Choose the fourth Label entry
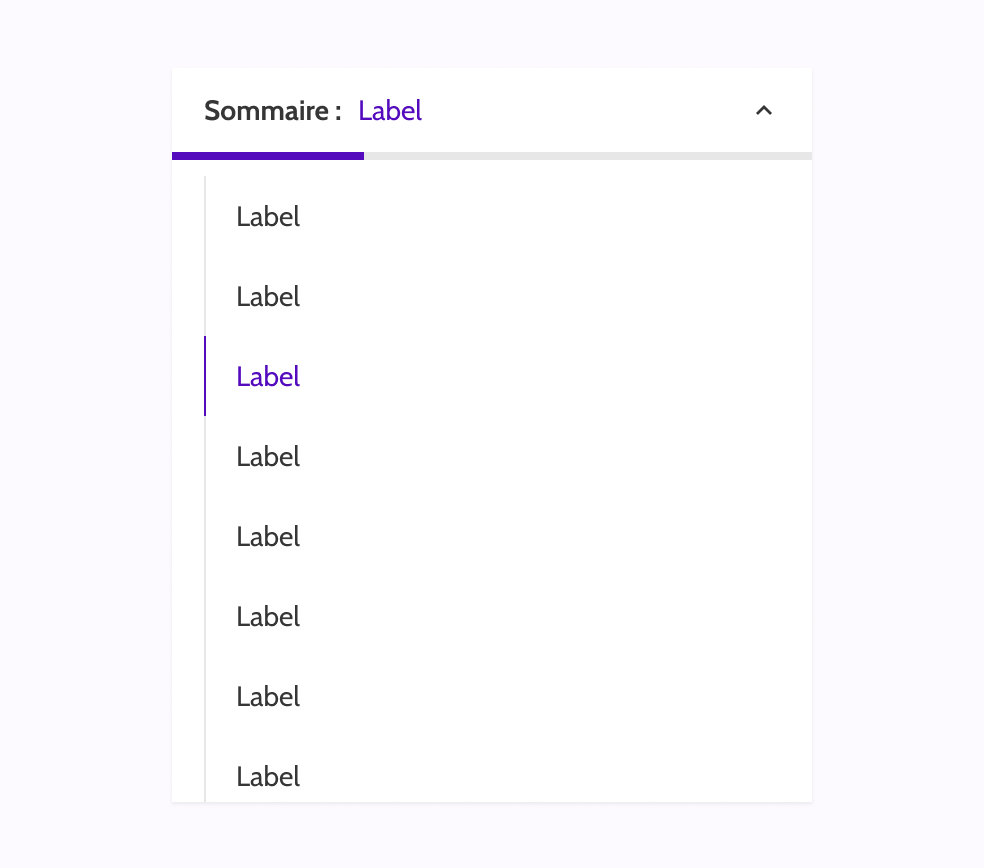 (267, 456)
